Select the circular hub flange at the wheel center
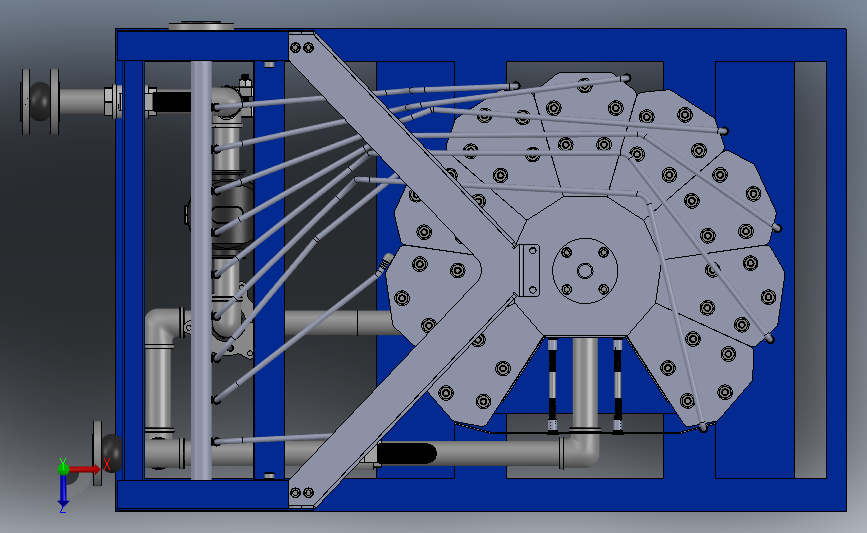The image size is (867, 533). pos(584,271)
